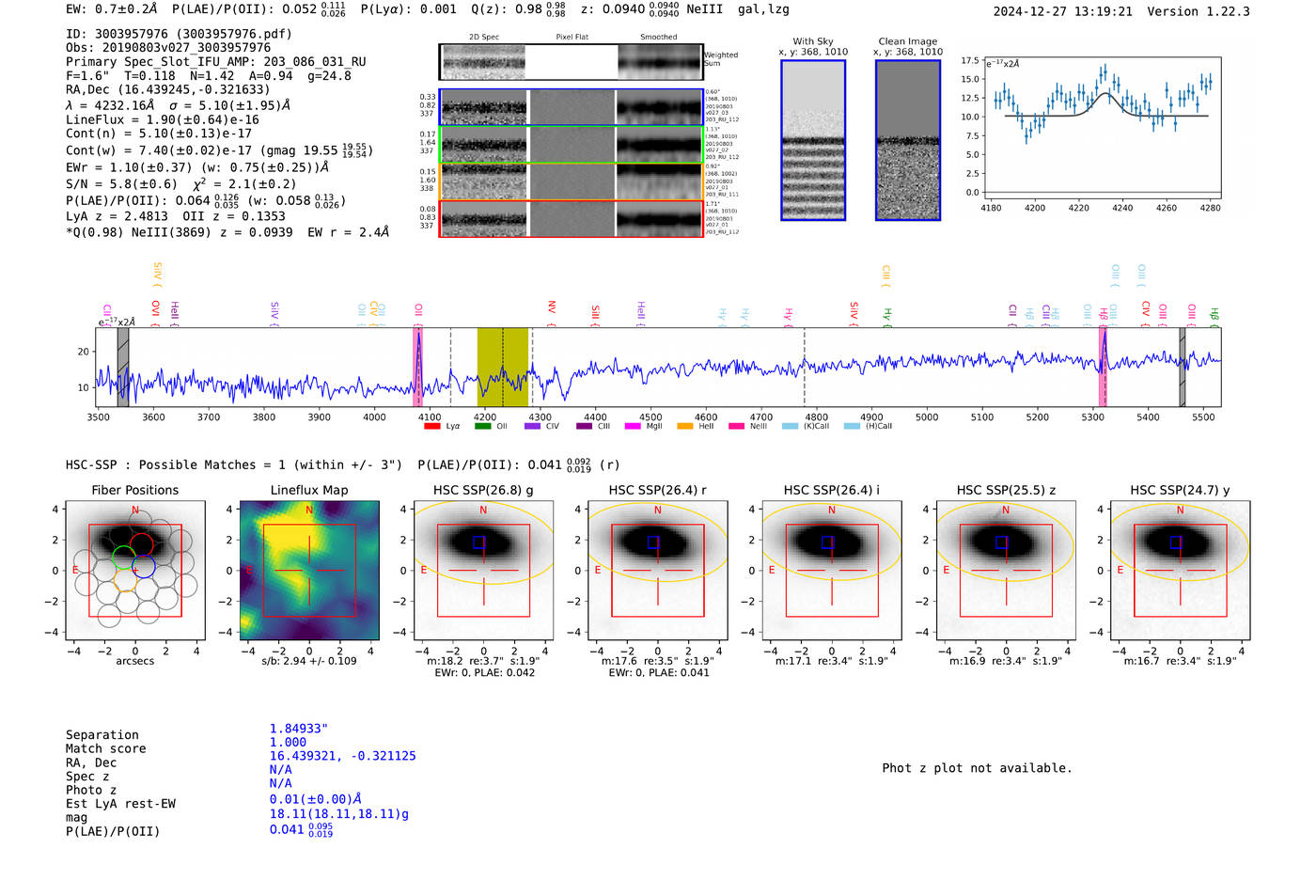Click the detection ID 3003957976 line
The image size is (1316, 896).
[179, 34]
